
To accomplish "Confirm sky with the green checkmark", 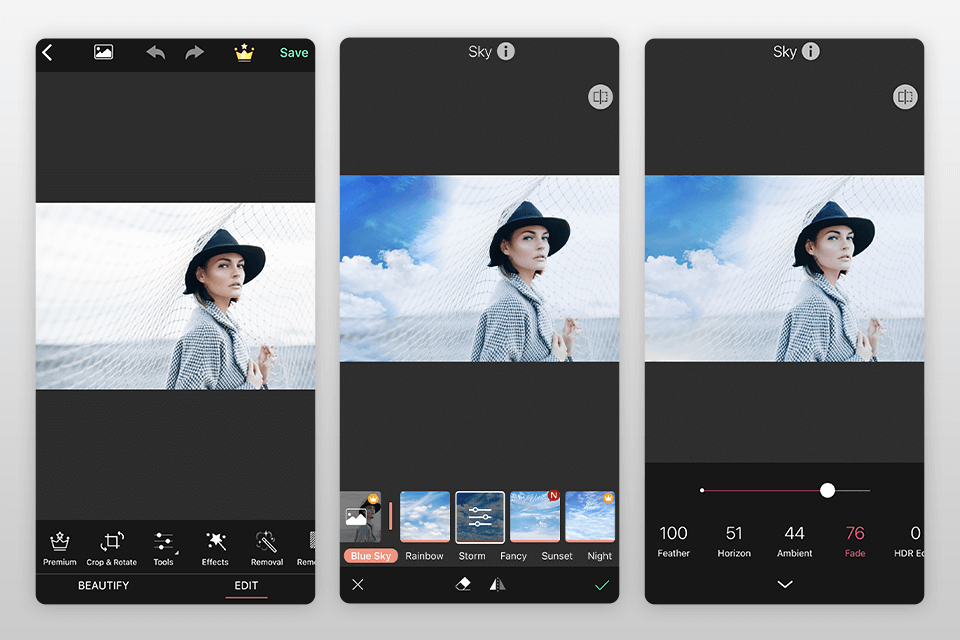I will [x=602, y=585].
